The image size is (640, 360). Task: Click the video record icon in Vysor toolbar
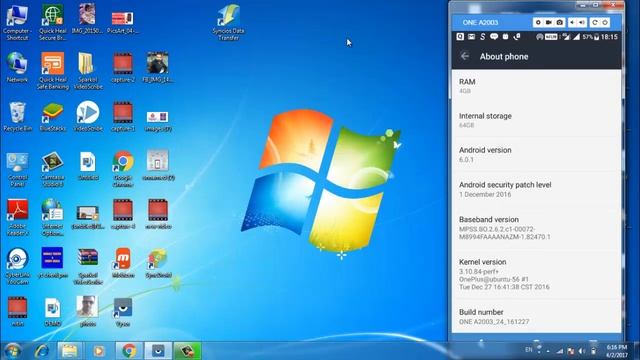(x=549, y=22)
